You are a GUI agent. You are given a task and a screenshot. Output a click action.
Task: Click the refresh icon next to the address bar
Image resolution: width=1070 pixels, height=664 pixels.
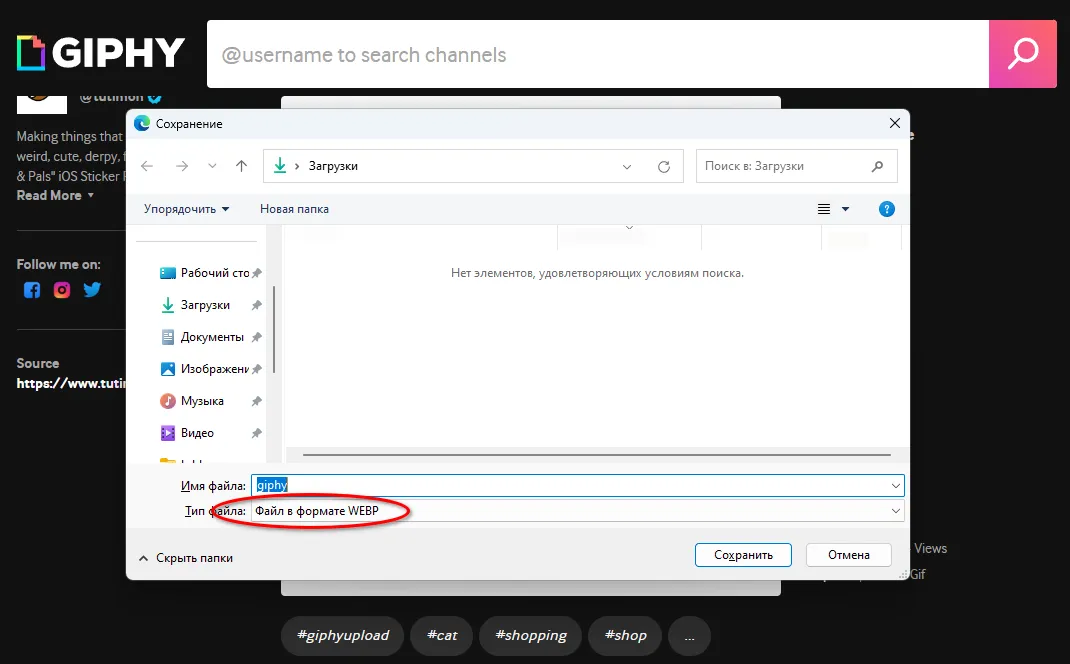[665, 166]
